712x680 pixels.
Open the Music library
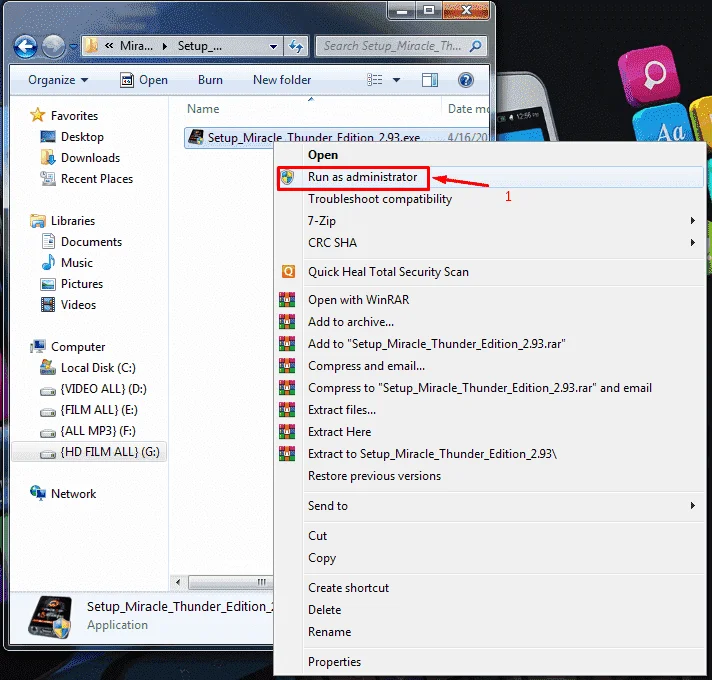77,263
